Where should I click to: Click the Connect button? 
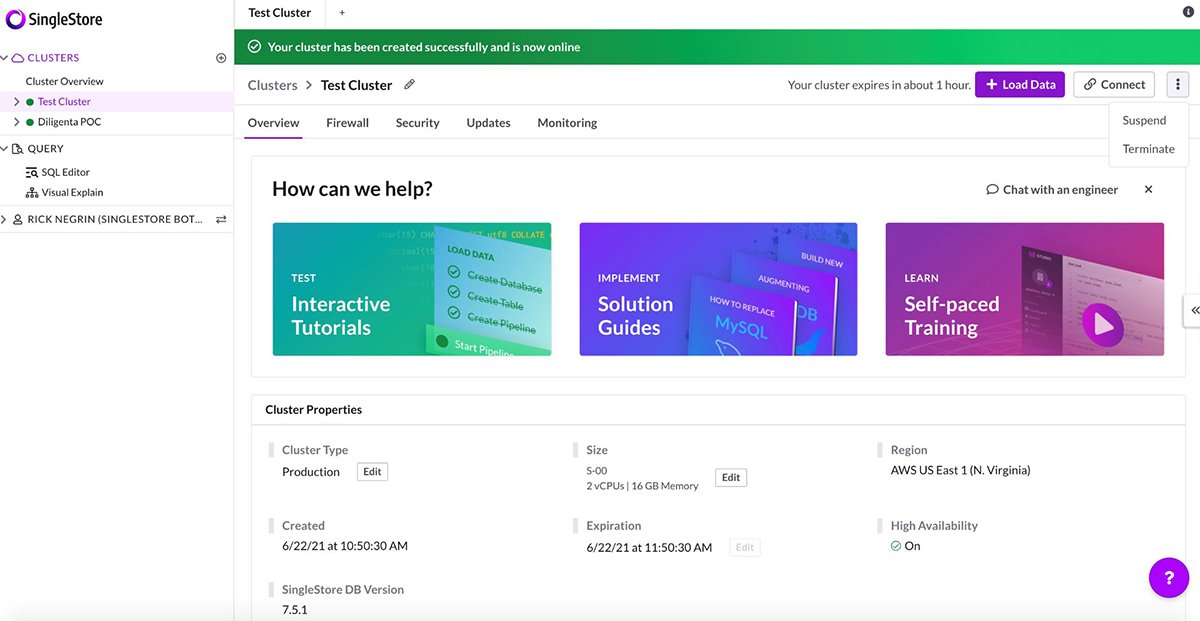pyautogui.click(x=1114, y=84)
